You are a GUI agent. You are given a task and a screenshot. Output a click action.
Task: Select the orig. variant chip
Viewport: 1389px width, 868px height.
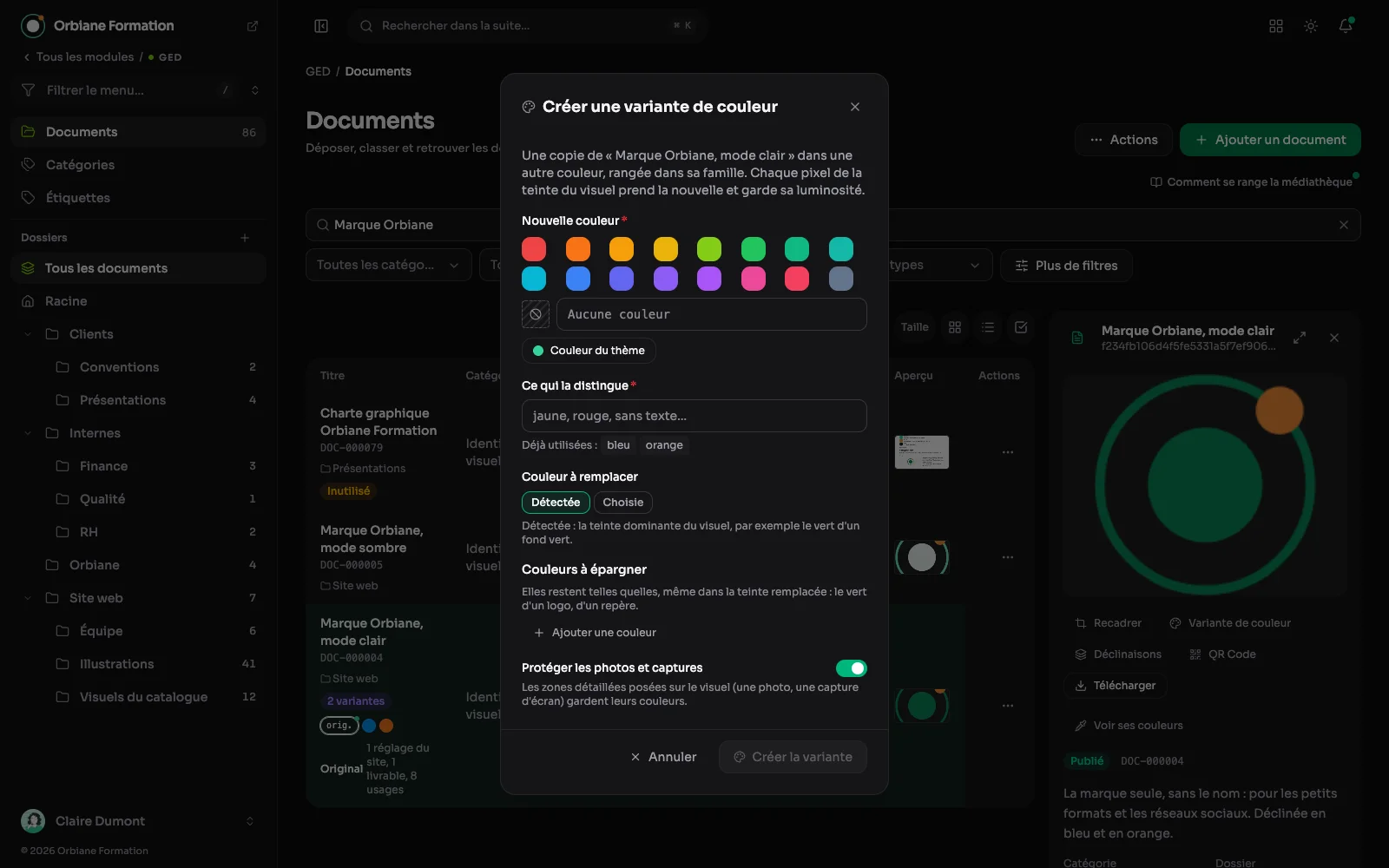(339, 726)
